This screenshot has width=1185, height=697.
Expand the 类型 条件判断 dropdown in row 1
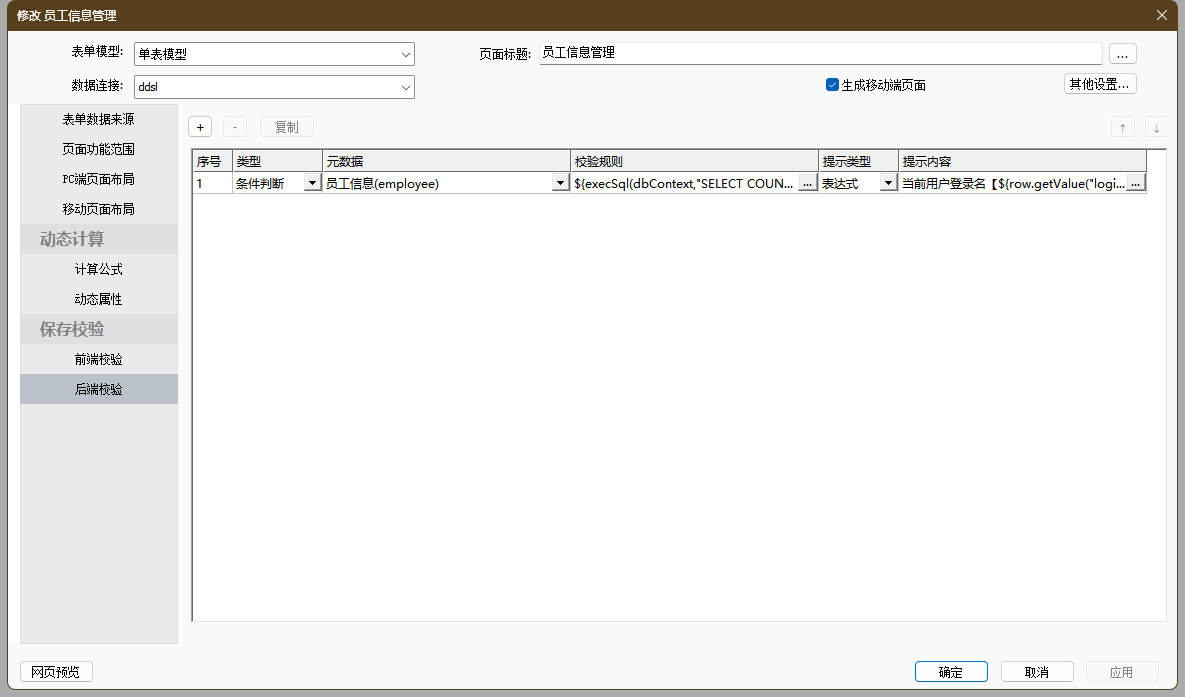pos(311,183)
